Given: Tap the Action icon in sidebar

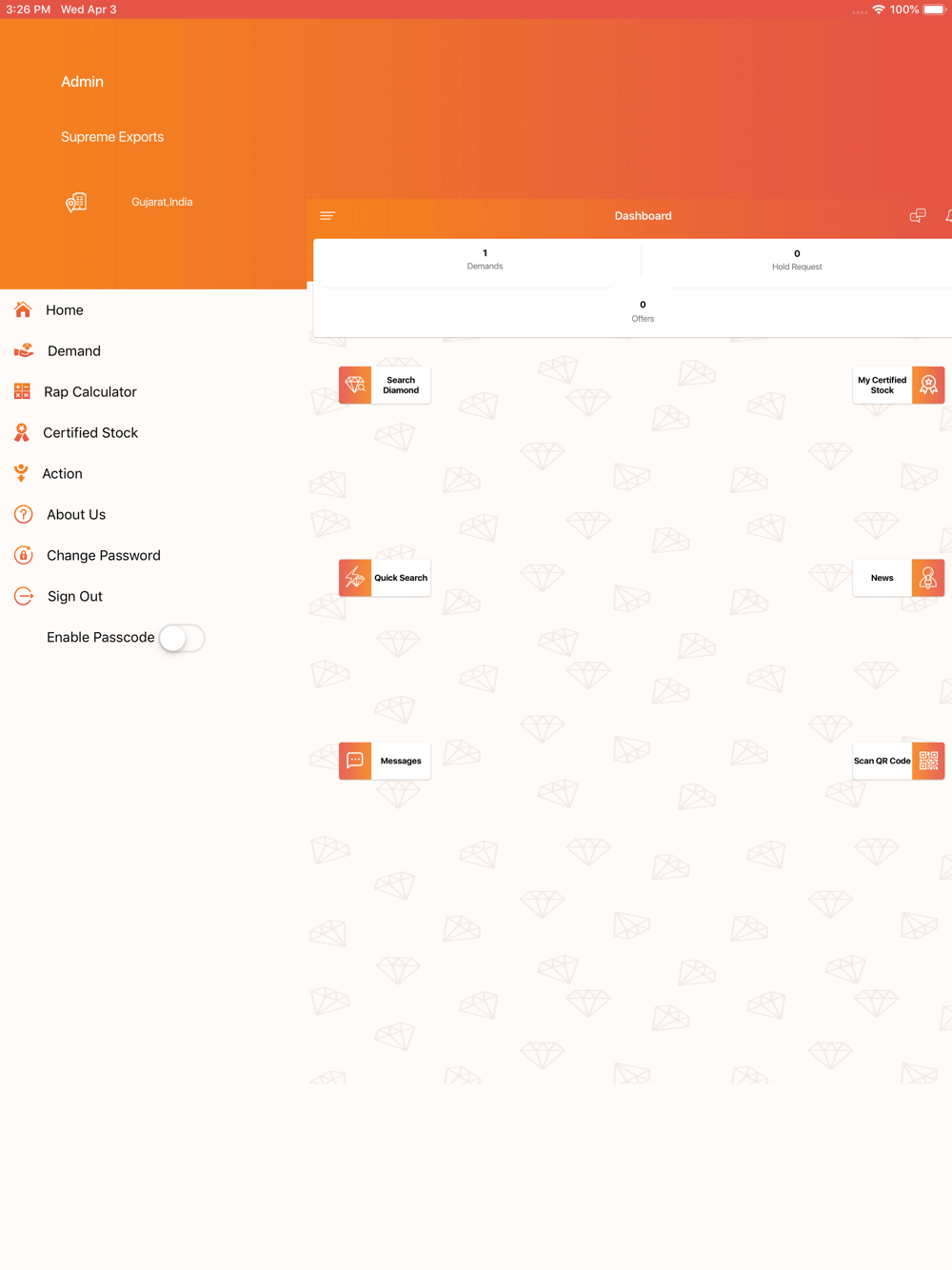Looking at the screenshot, I should [x=21, y=473].
